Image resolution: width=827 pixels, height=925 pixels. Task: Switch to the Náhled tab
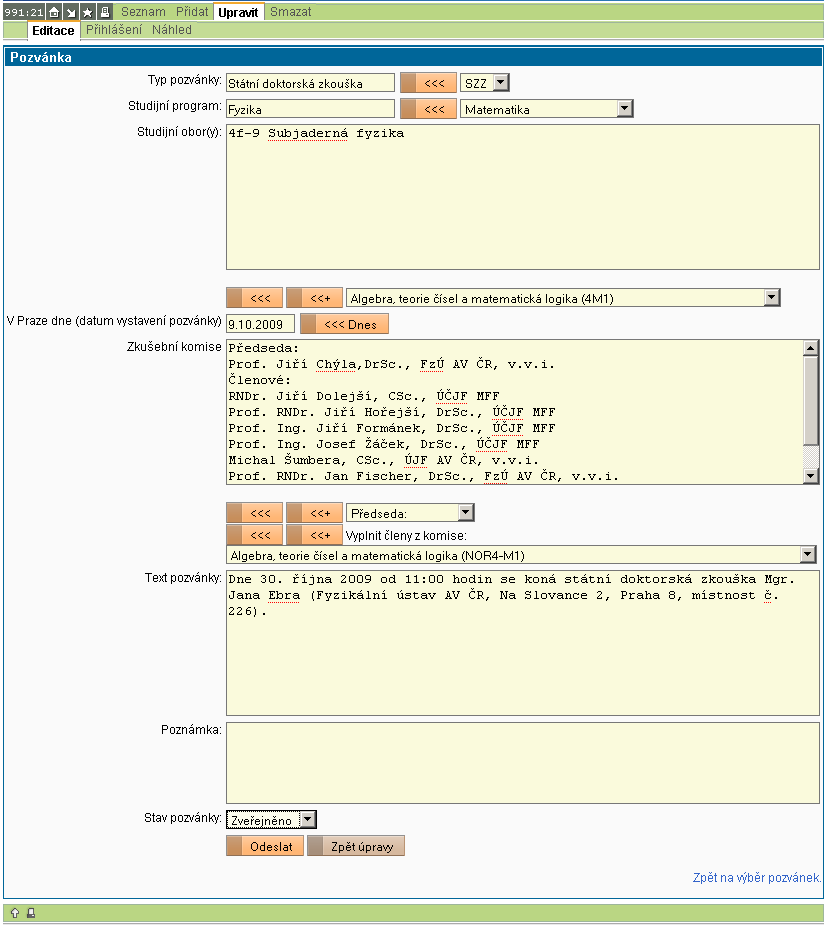[x=172, y=30]
